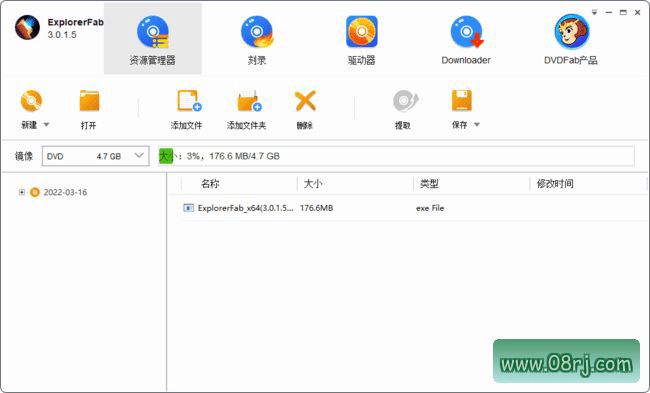
Task: Click the 新建 new disc icon
Action: (x=31, y=101)
